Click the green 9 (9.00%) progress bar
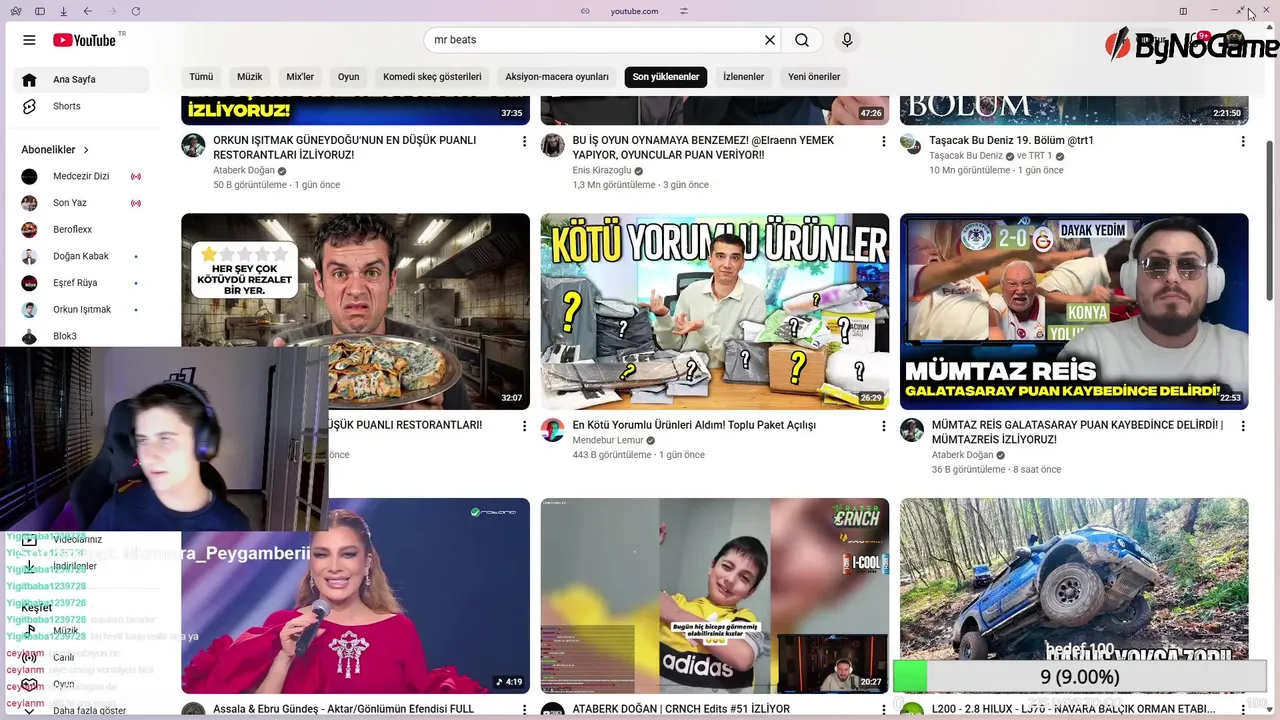Screen dimensions: 1280x720 (1079, 677)
